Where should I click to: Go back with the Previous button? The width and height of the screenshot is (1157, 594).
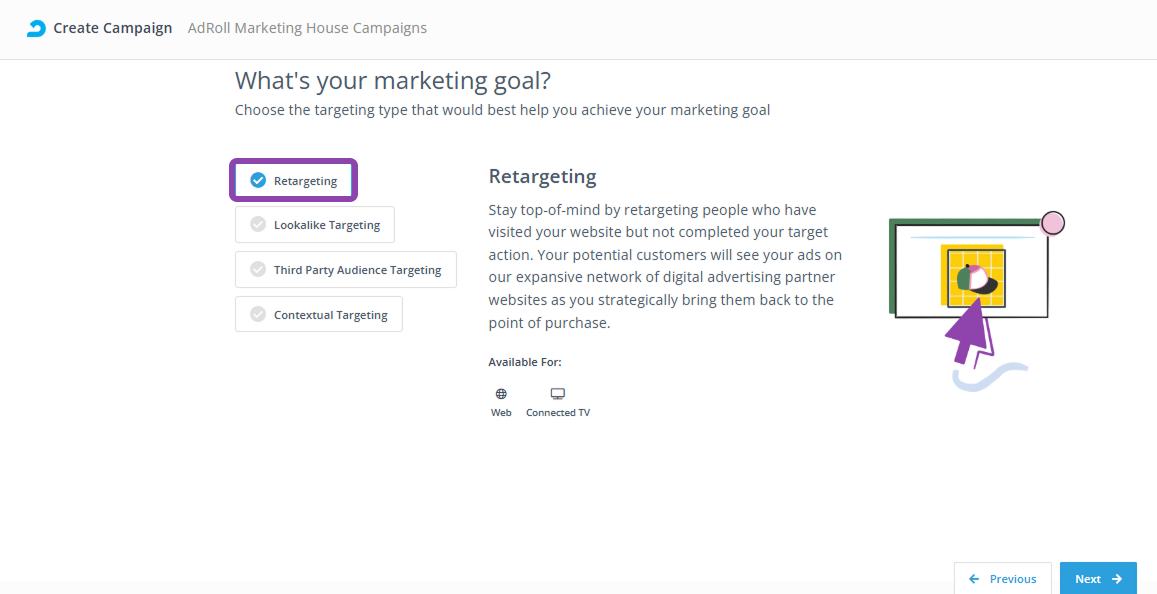(x=1003, y=579)
